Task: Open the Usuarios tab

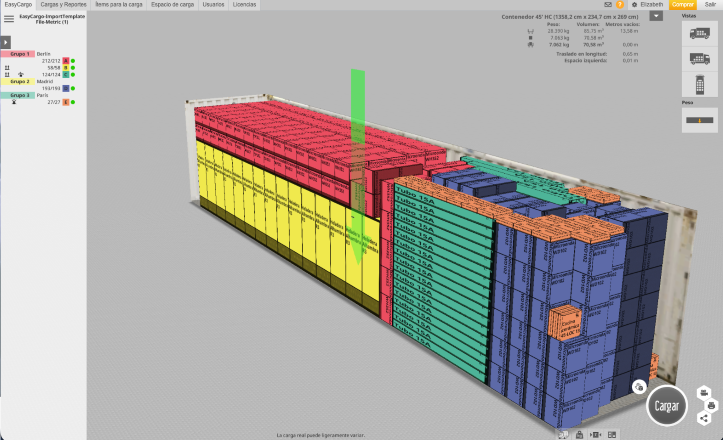Action: click(x=213, y=5)
